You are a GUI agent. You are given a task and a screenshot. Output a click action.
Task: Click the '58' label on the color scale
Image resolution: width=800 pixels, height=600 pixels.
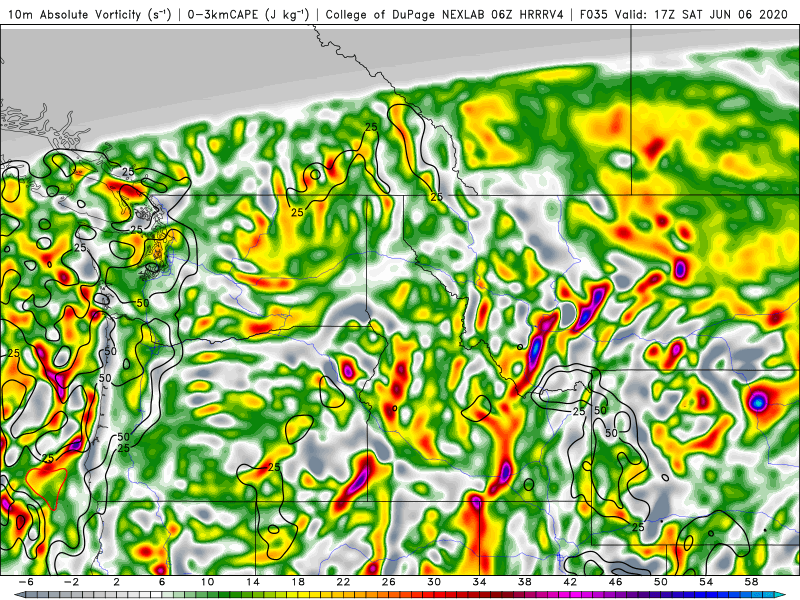pyautogui.click(x=751, y=582)
